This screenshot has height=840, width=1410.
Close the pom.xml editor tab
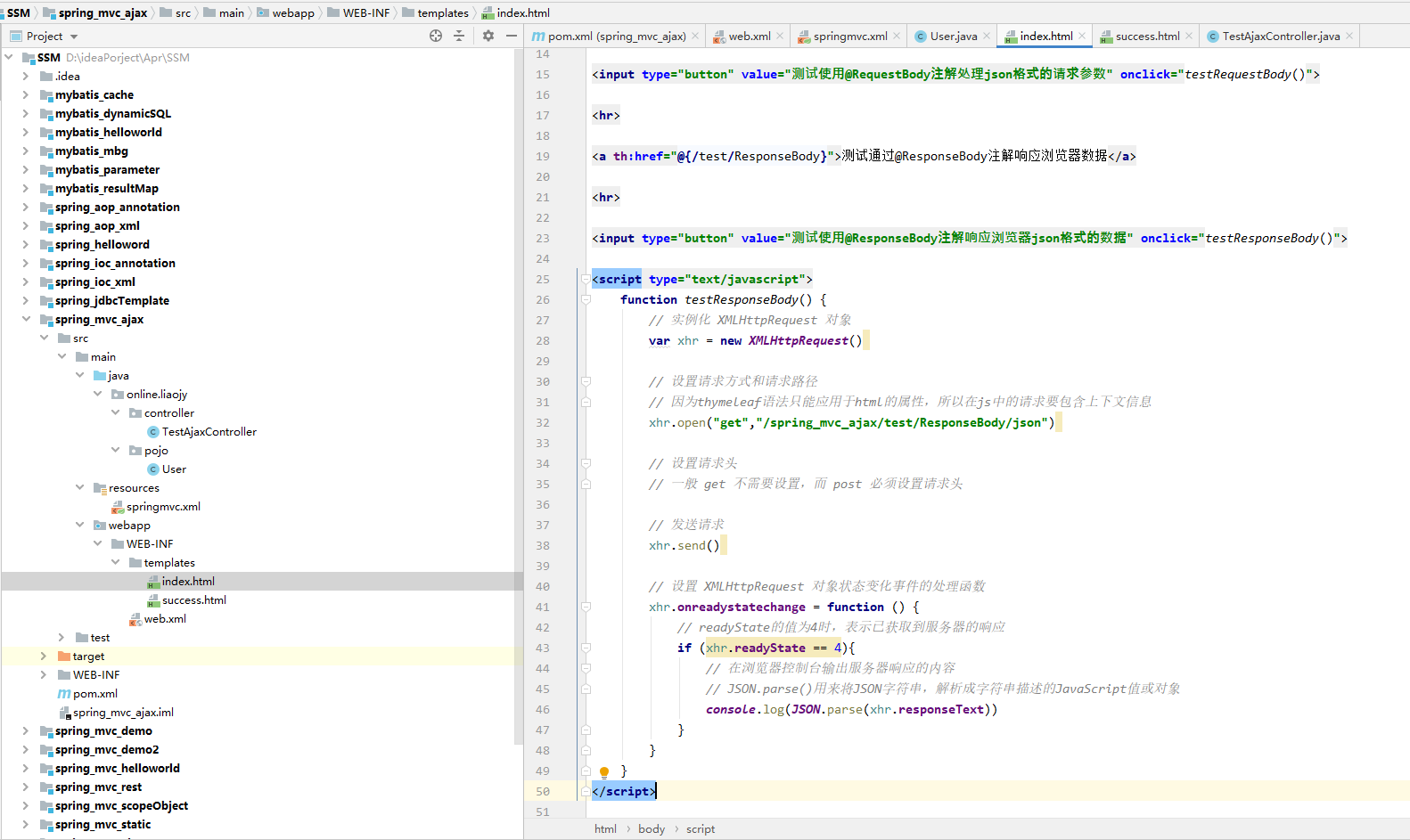pyautogui.click(x=696, y=37)
